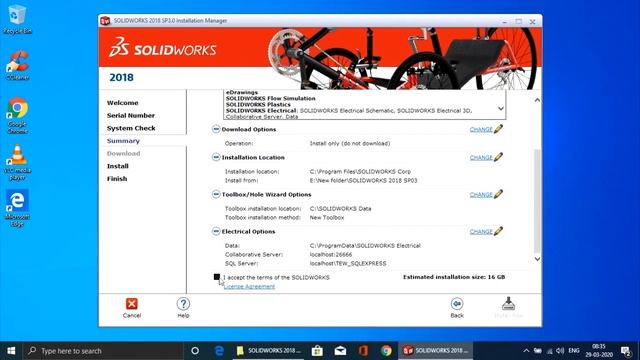Click 'New Toolbox' installation method value
Viewport: 640px width, 360px height.
point(327,218)
